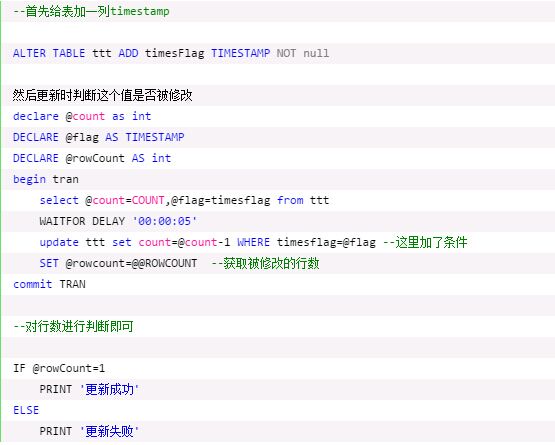Click the 'IF @rowCount=1' line
Screen dimensions: 555x445
point(59,368)
